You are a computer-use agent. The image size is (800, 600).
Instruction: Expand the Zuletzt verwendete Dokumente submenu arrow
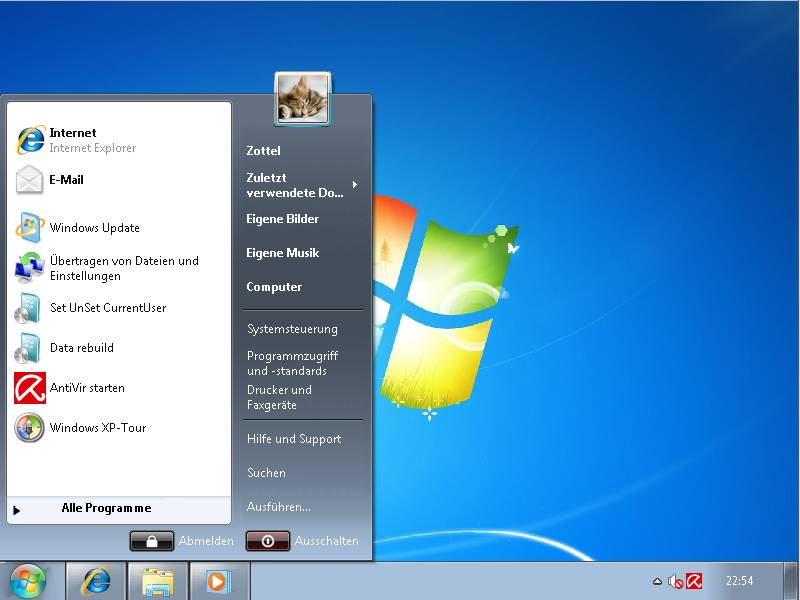point(355,185)
